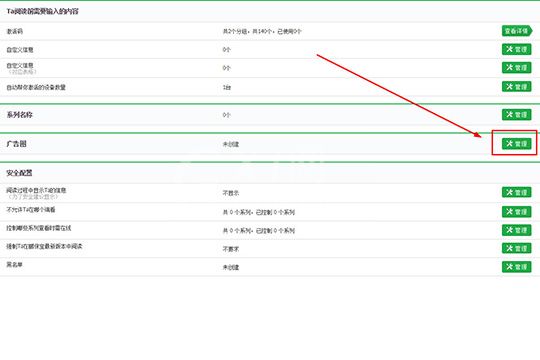The width and height of the screenshot is (540, 360).
Task: Select the 安全配置 section heading
Action: point(19,173)
